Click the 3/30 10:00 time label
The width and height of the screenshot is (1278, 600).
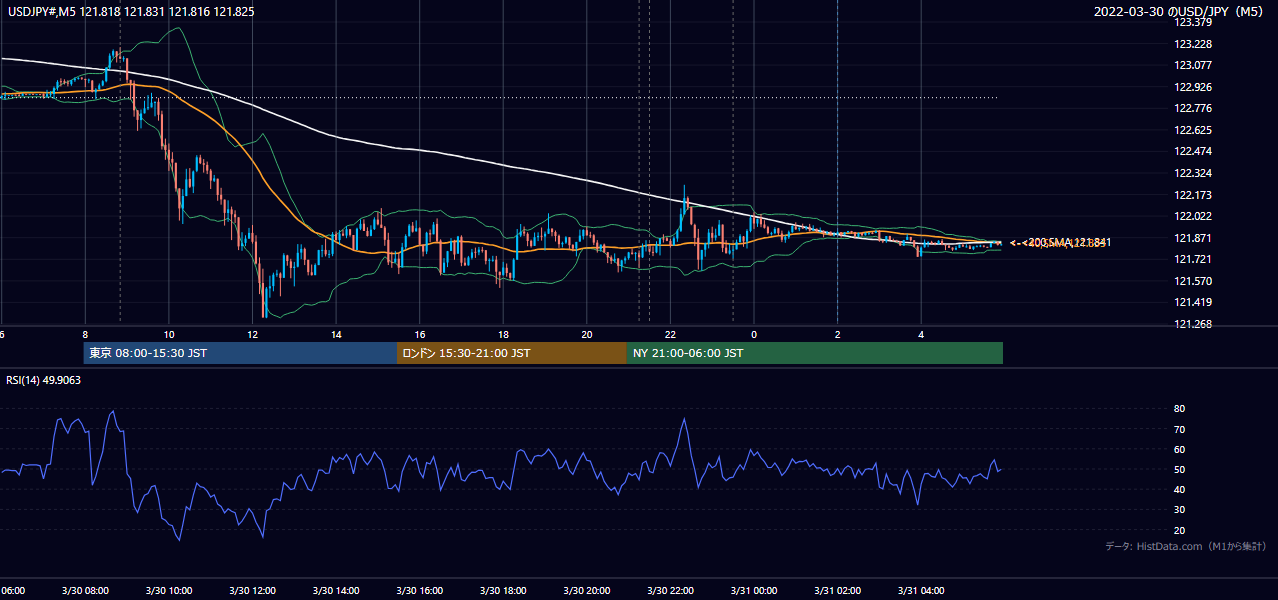click(168, 591)
